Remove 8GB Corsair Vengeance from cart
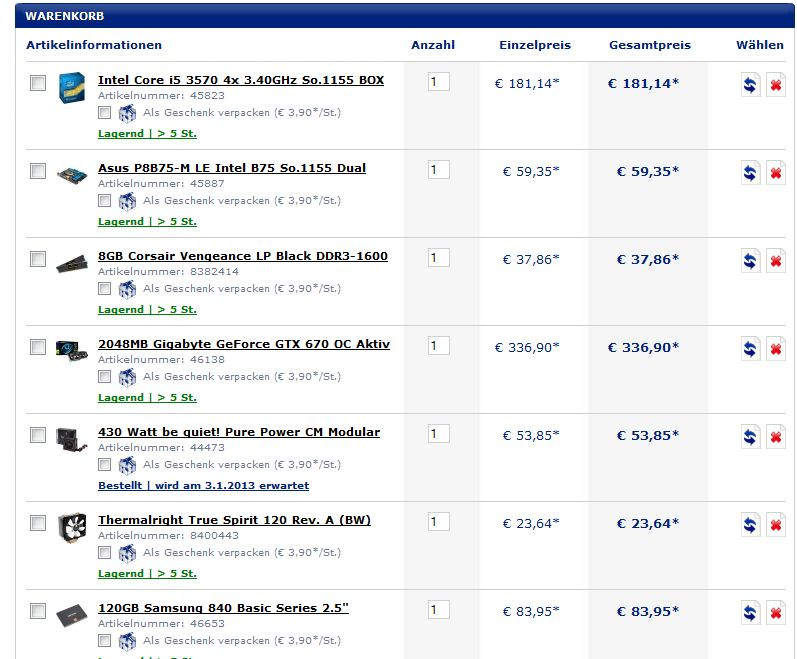The height and width of the screenshot is (659, 797). click(x=776, y=261)
